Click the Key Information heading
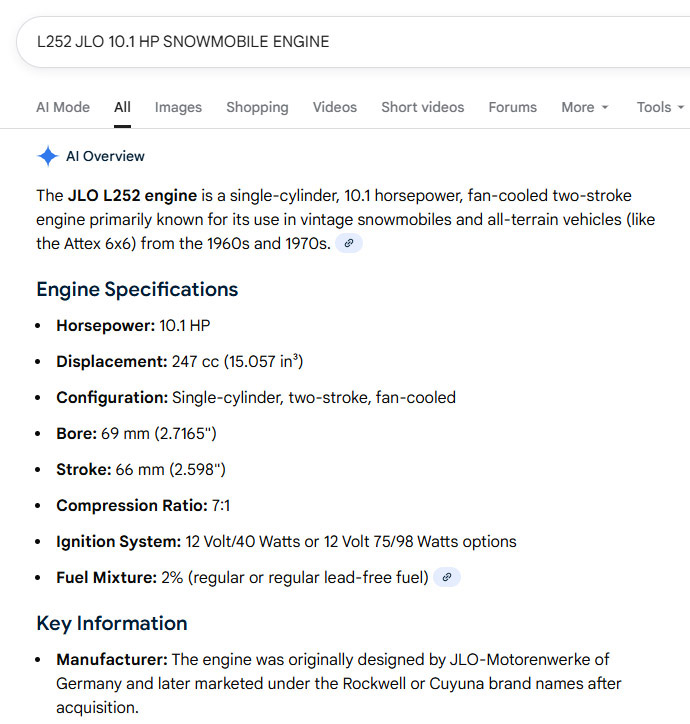This screenshot has width=690, height=724. tap(112, 623)
